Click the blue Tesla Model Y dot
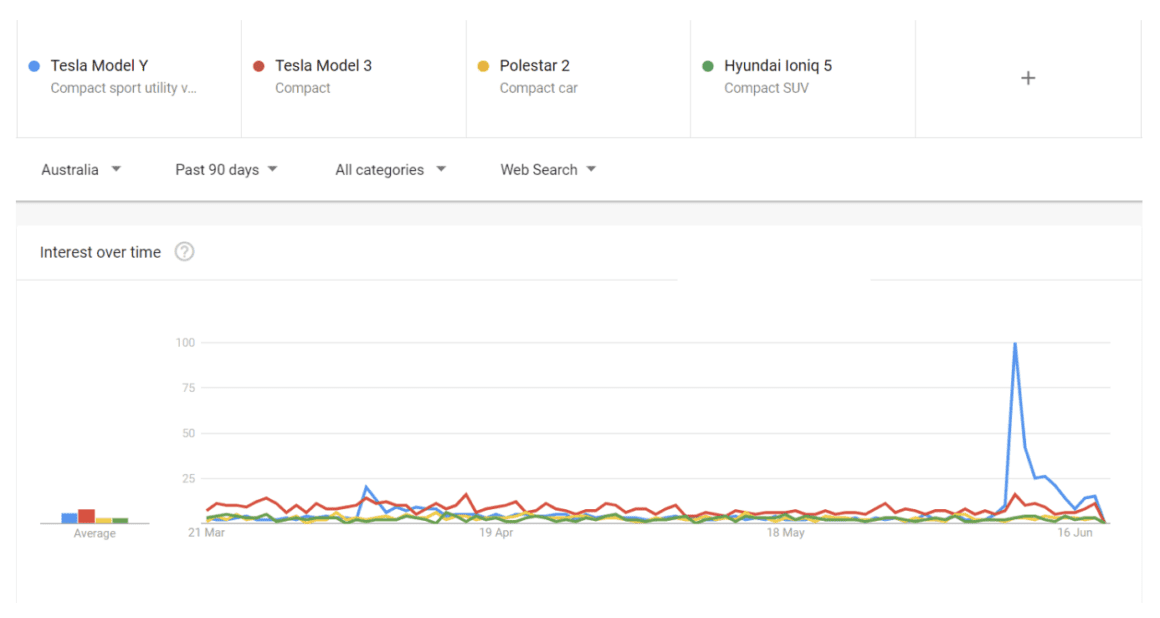1160x618 pixels. click(35, 66)
